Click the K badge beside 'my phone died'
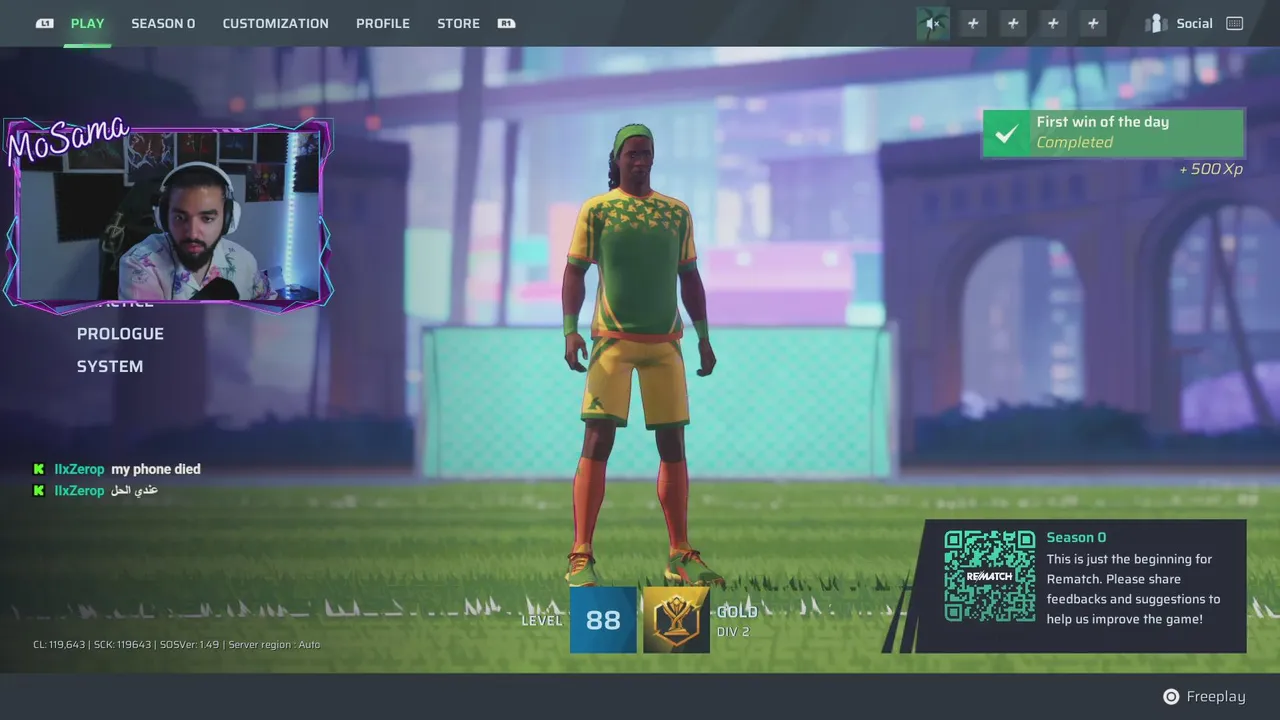1280x720 pixels. 39,469
